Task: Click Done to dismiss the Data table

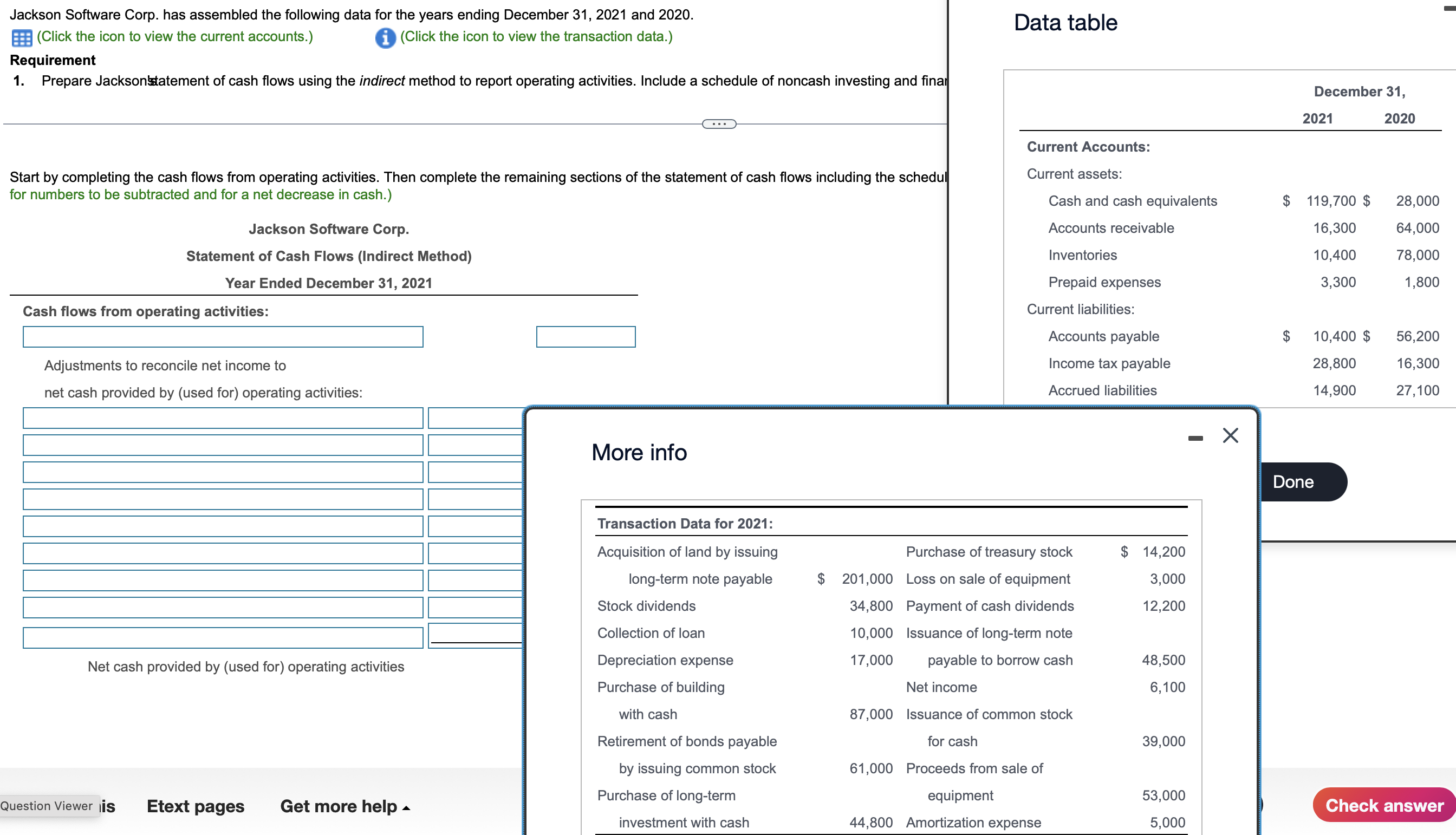Action: [x=1292, y=482]
